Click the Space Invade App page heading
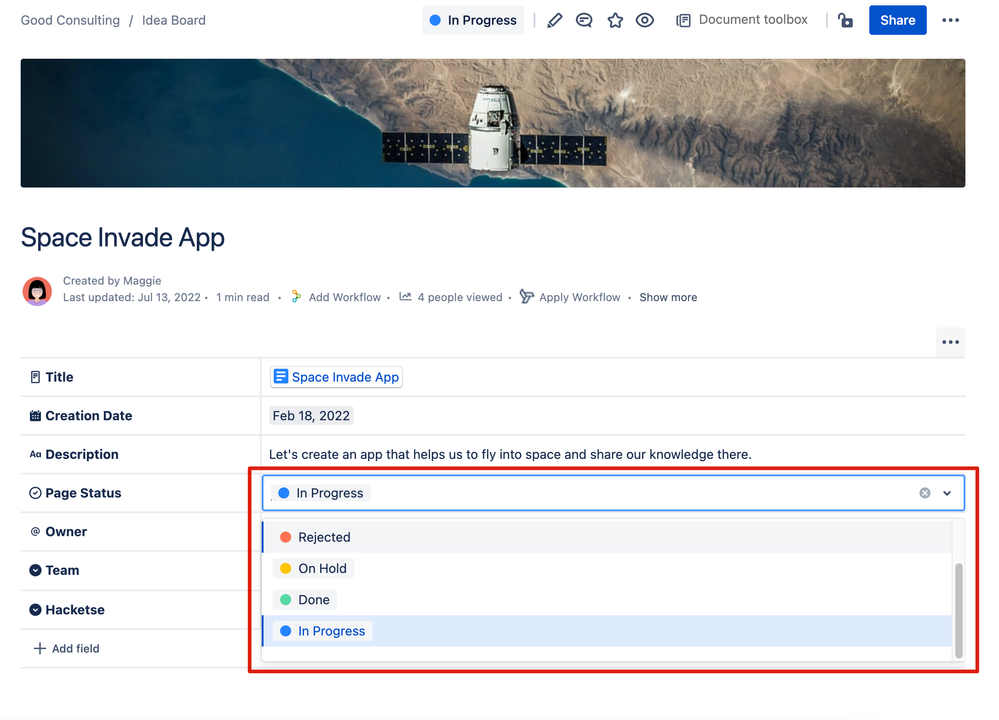999x720 pixels. 122,238
